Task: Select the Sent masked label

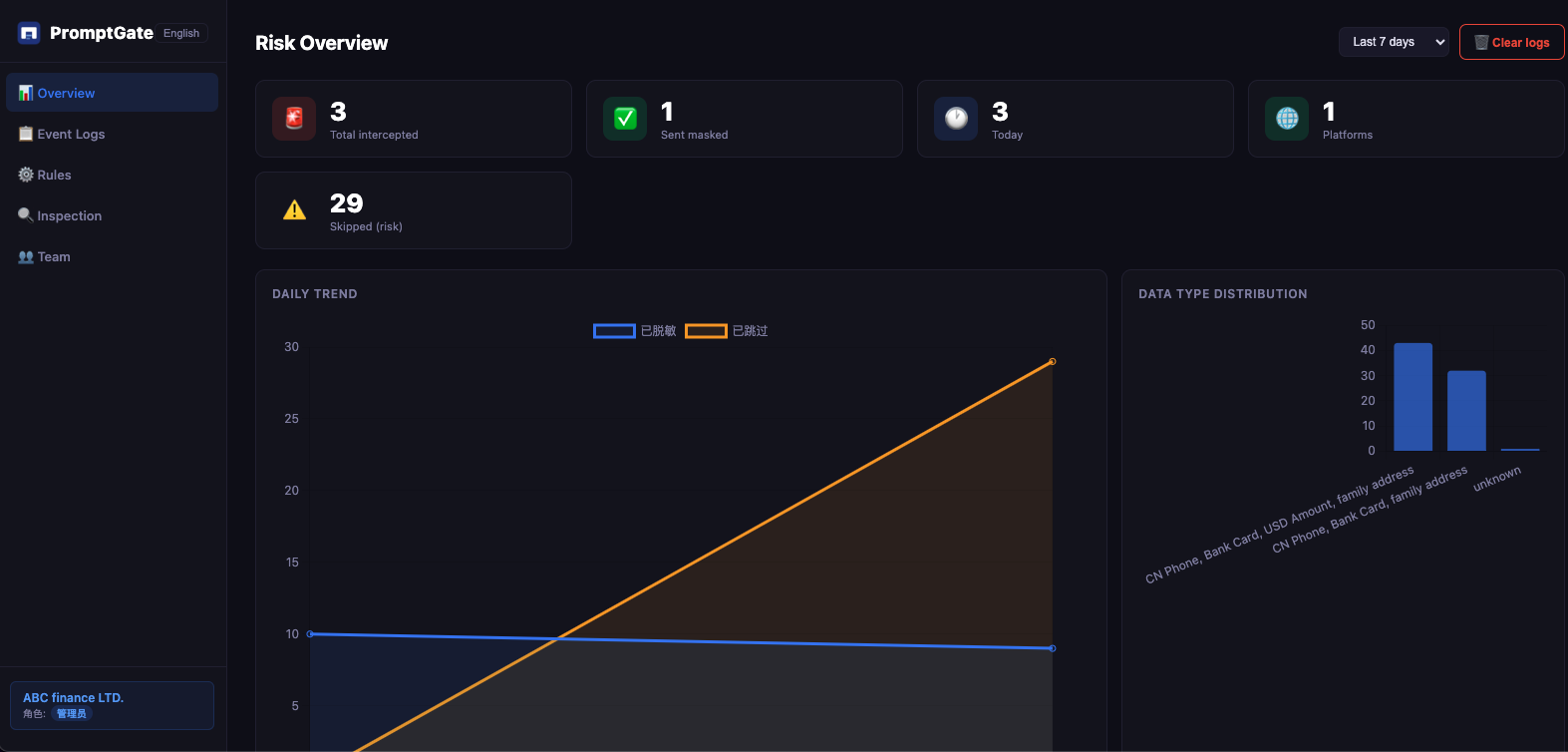Action: coord(694,135)
